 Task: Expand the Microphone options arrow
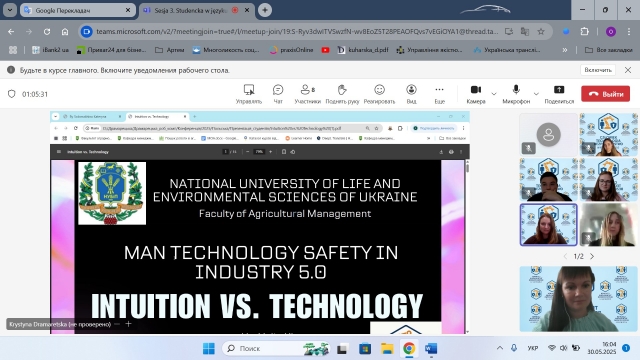point(536,94)
